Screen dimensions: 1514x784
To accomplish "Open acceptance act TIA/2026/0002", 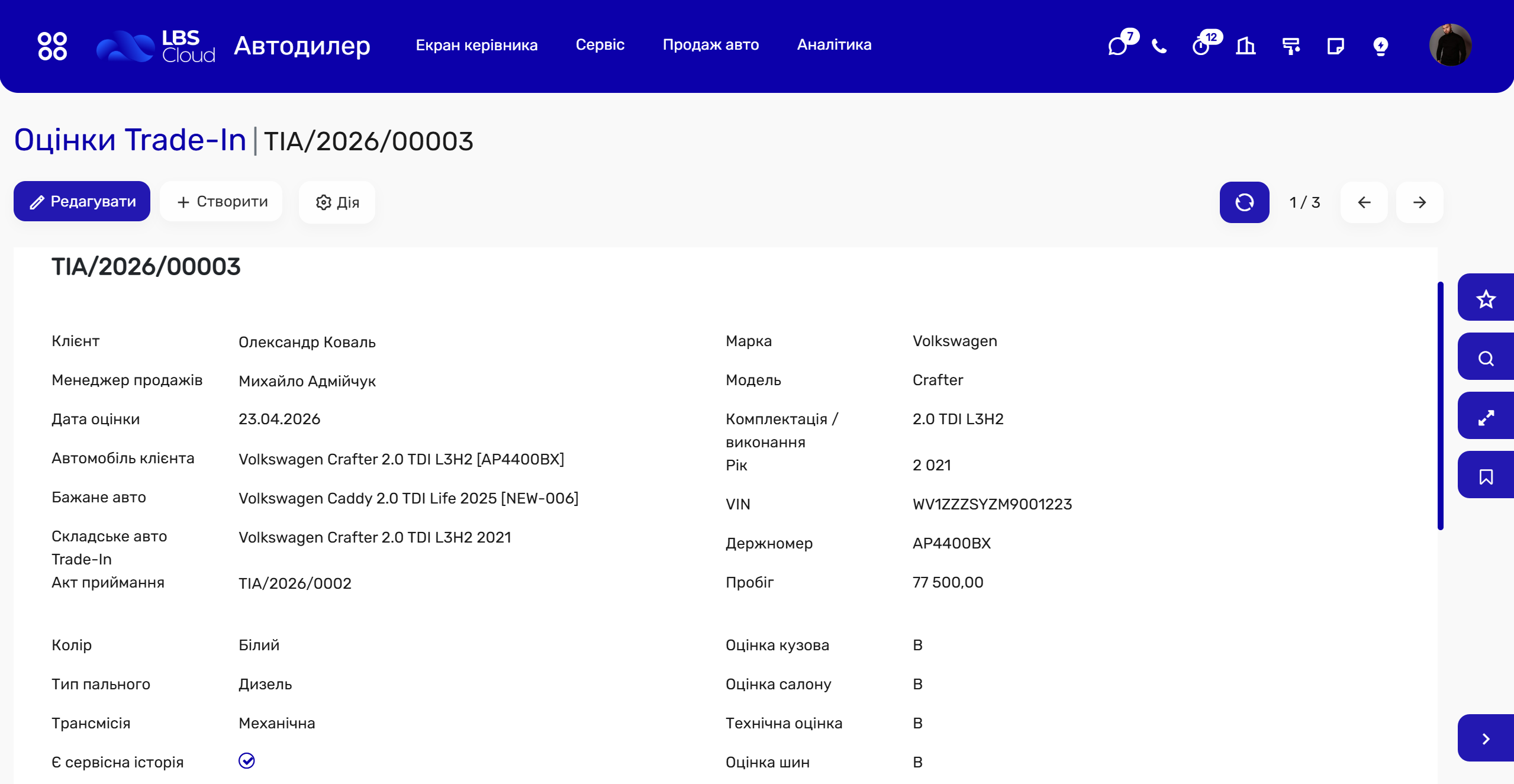I will pos(295,583).
